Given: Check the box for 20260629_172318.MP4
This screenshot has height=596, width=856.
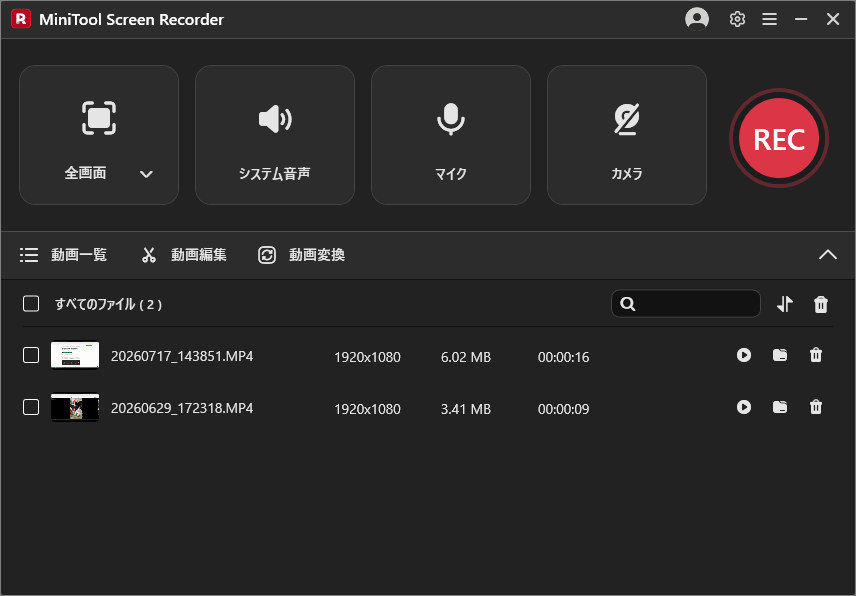Looking at the screenshot, I should point(31,407).
